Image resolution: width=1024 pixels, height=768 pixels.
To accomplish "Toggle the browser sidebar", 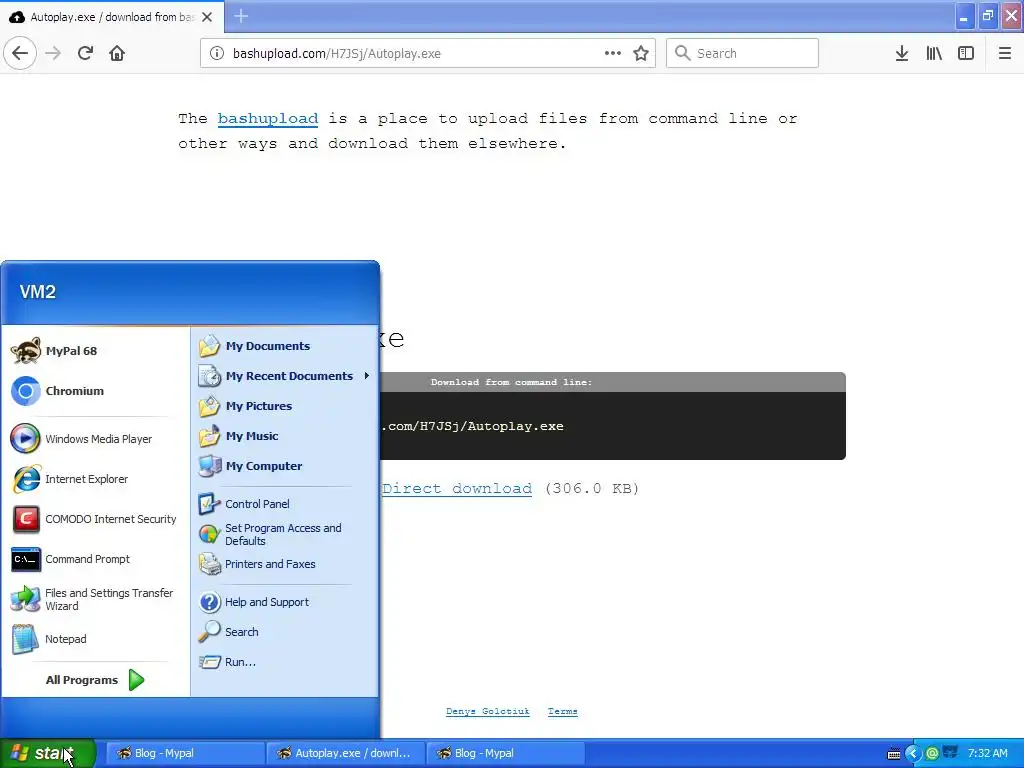I will [966, 53].
